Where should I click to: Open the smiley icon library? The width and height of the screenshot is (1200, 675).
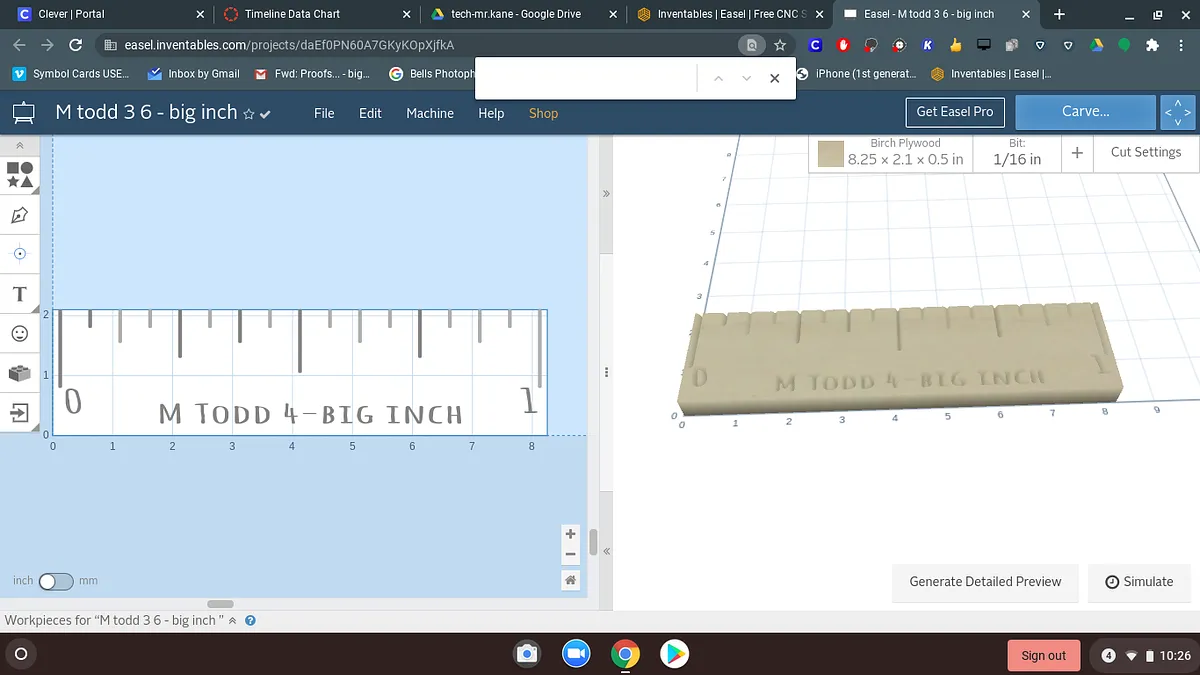(x=20, y=333)
